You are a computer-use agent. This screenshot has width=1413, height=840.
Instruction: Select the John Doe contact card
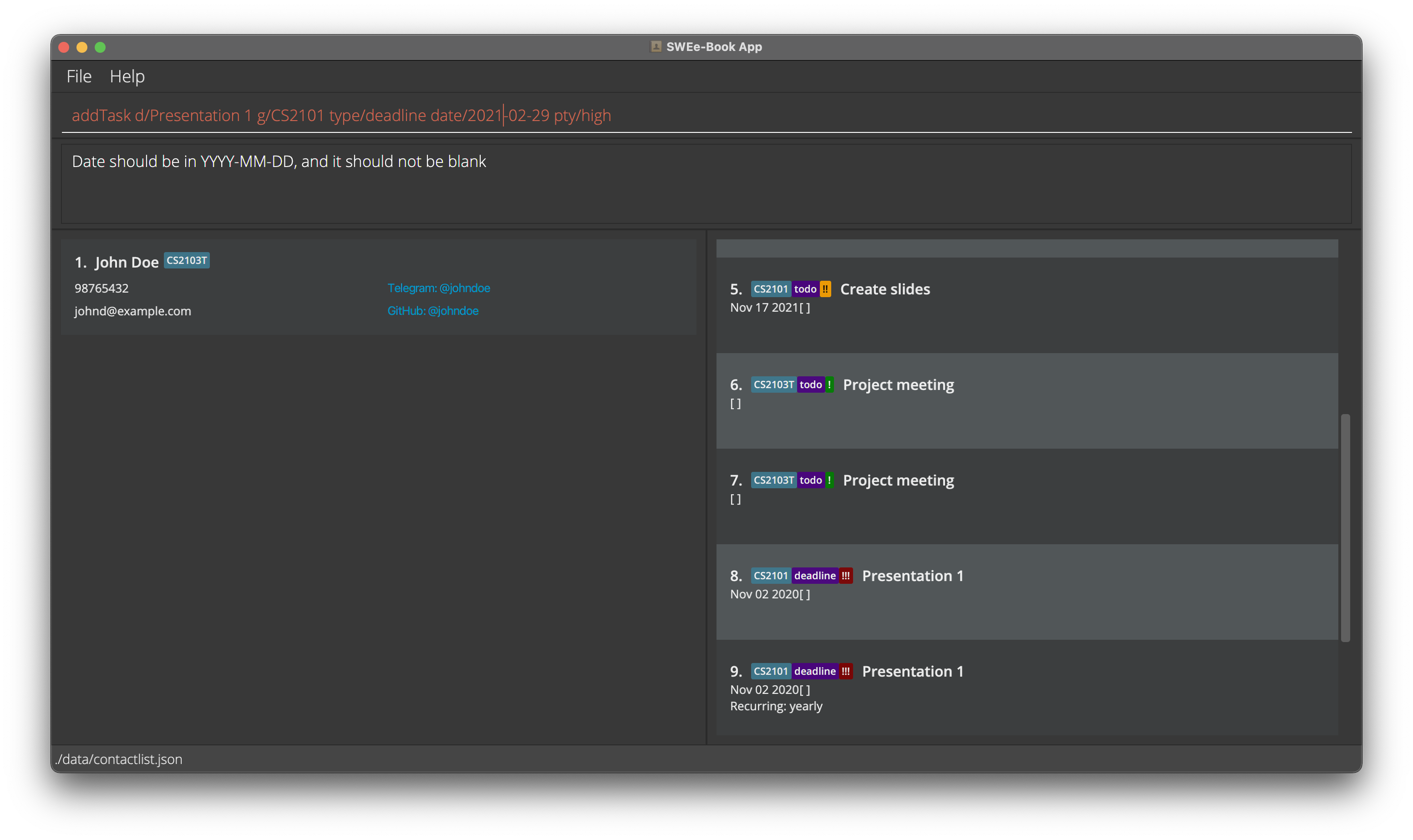378,287
